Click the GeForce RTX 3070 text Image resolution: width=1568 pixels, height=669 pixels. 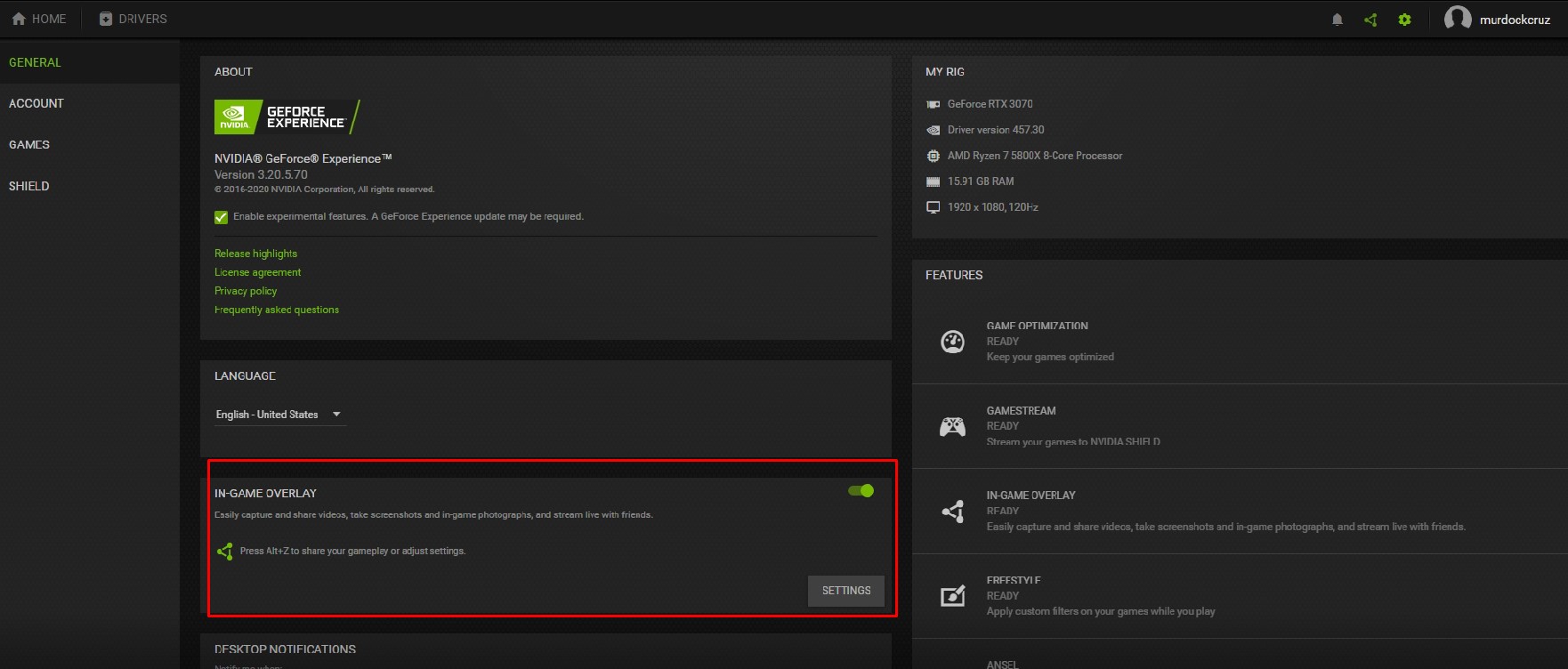click(x=990, y=104)
